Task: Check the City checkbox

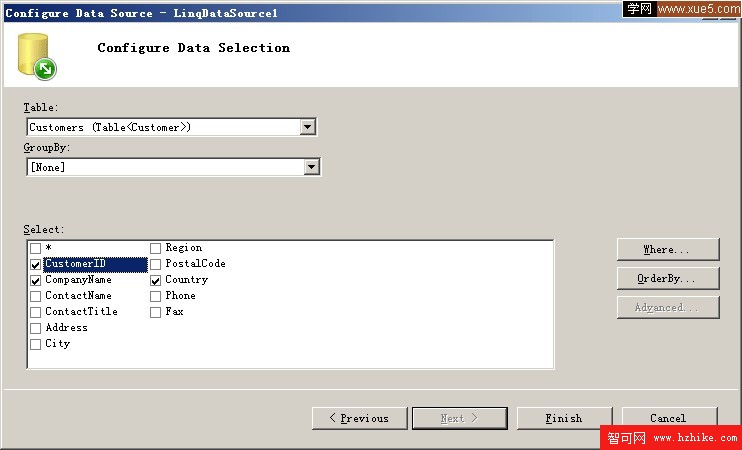Action: [x=35, y=344]
